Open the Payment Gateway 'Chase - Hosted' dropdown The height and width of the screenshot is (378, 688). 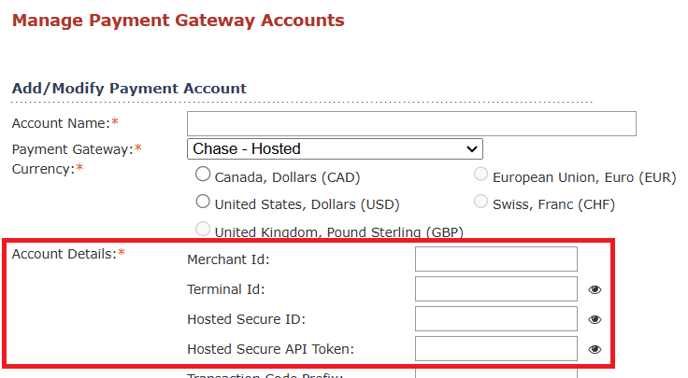pyautogui.click(x=335, y=149)
